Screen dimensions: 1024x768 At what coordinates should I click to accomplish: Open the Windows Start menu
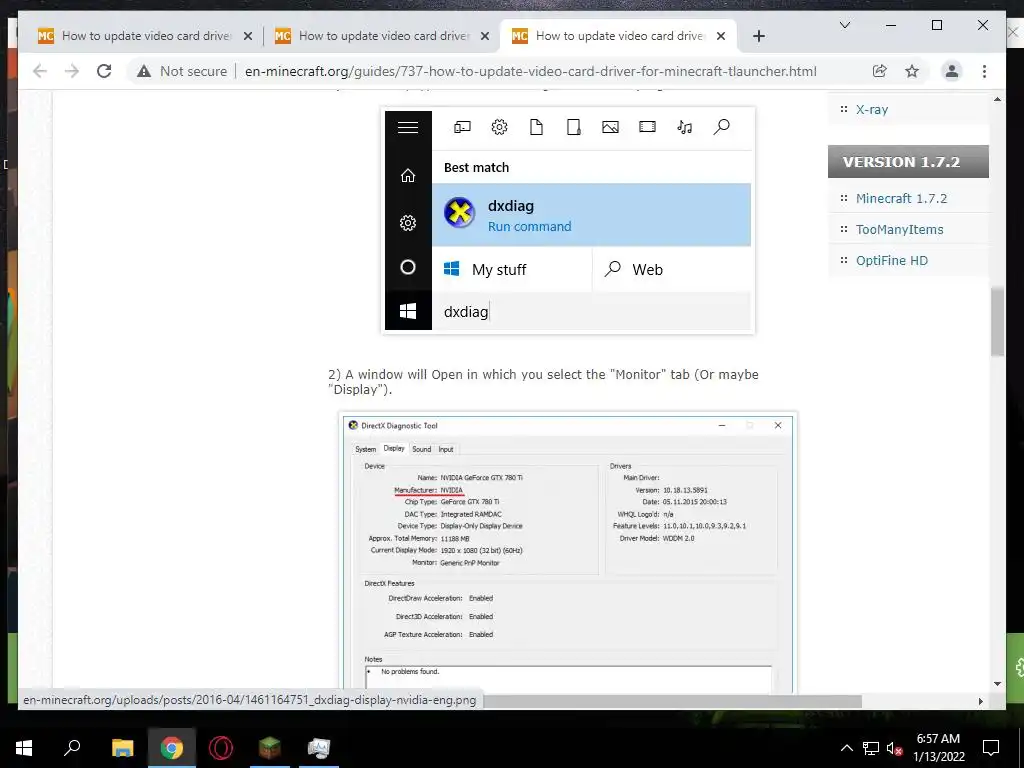click(24, 748)
